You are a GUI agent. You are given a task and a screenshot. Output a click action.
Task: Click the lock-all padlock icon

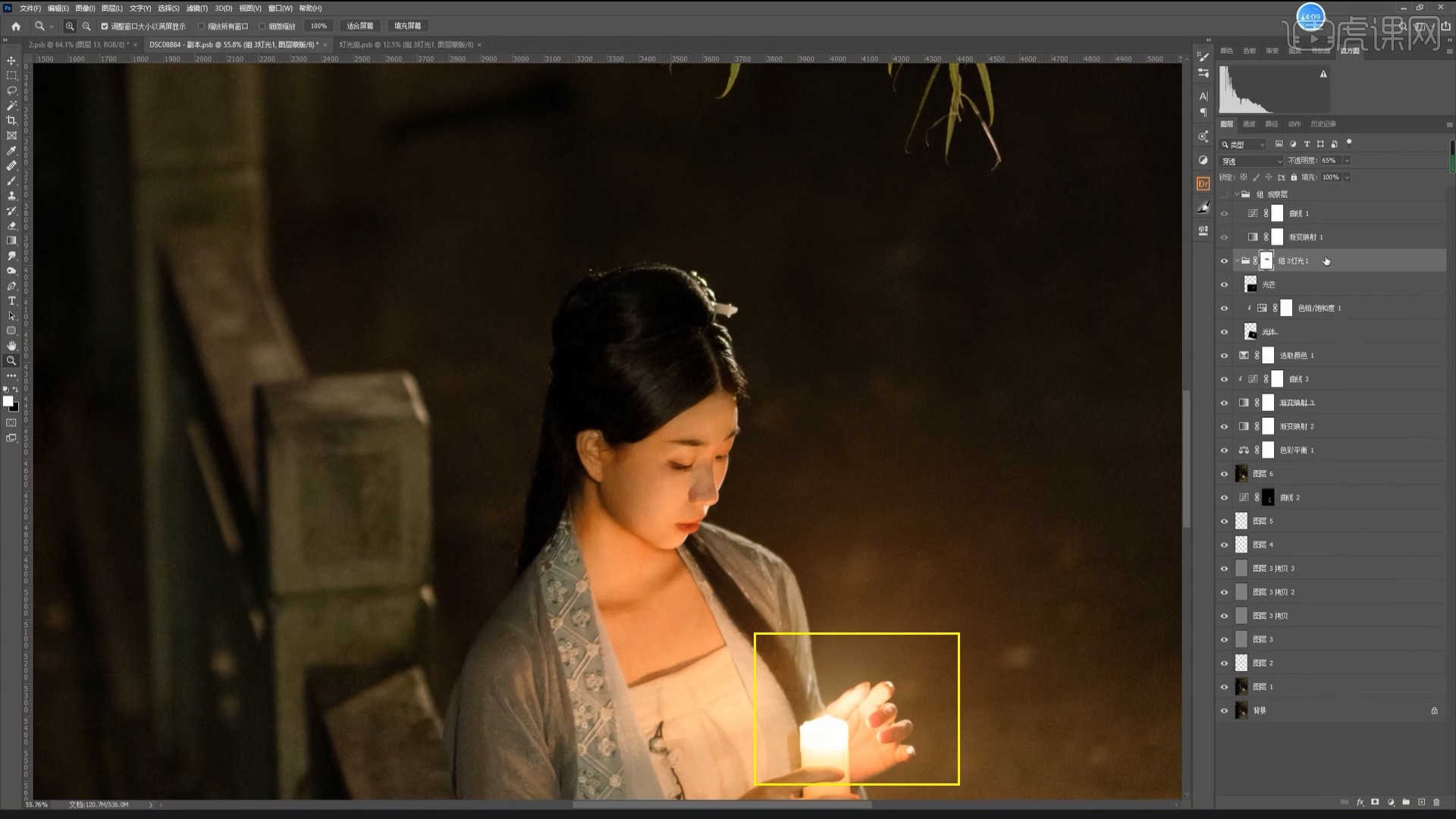pyautogui.click(x=1294, y=177)
